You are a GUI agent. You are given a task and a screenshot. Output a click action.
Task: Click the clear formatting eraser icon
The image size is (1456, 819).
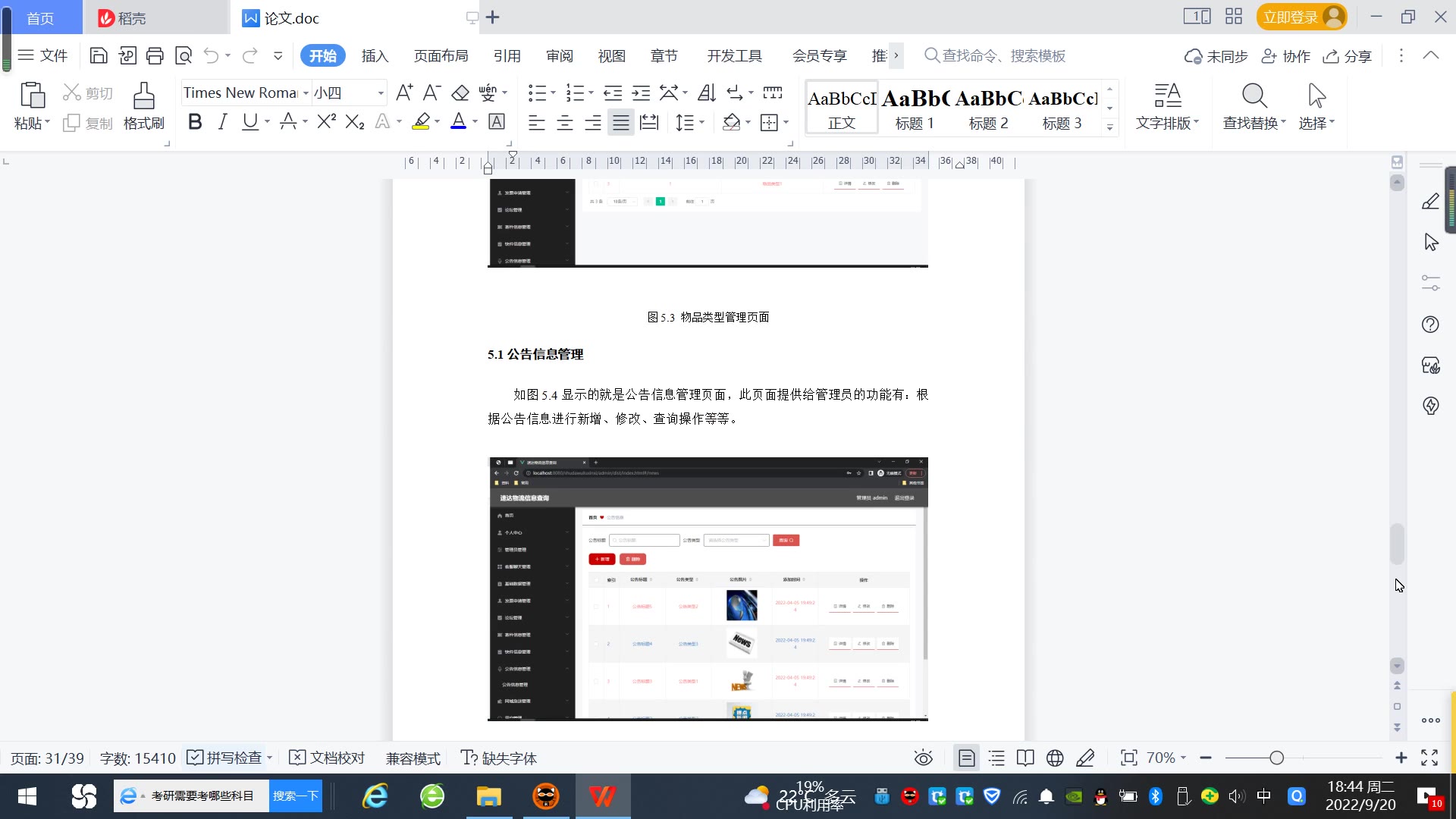click(460, 93)
